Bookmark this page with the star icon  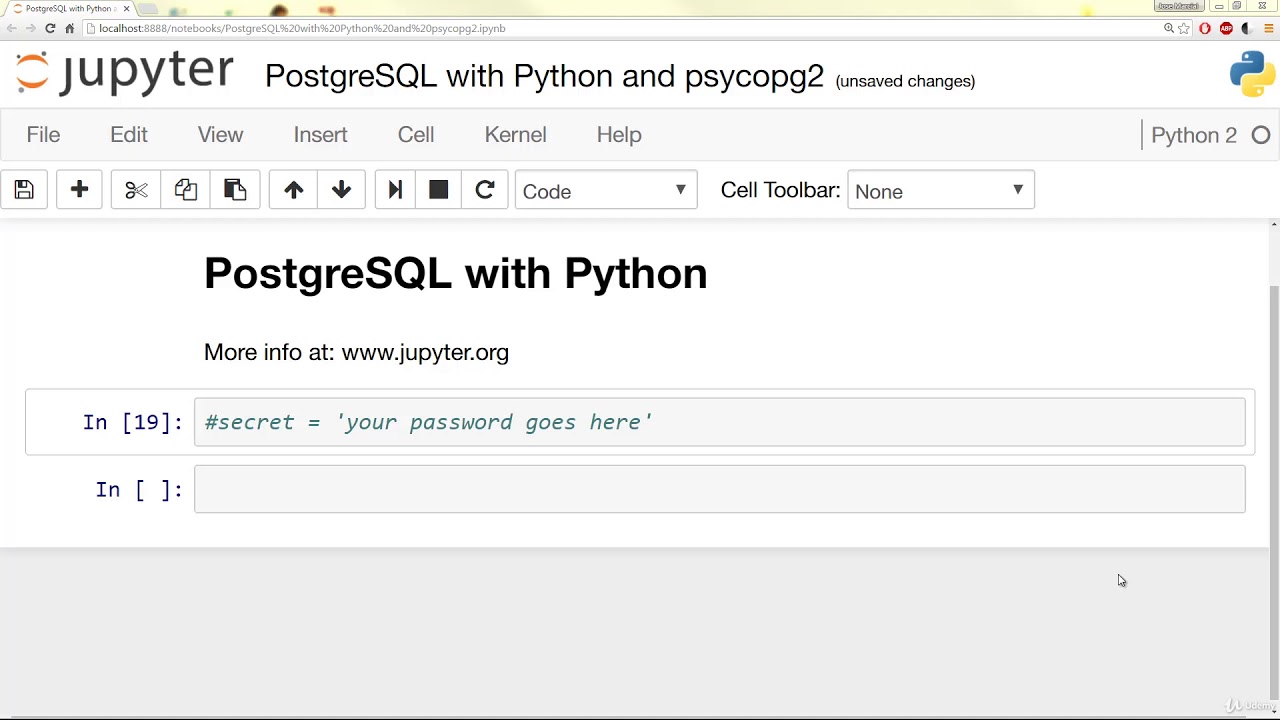click(1184, 28)
